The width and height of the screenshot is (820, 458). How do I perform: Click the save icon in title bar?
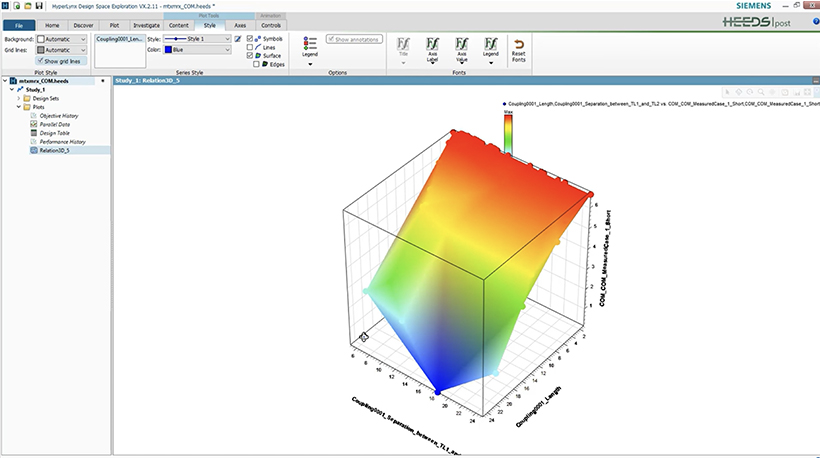coord(39,6)
